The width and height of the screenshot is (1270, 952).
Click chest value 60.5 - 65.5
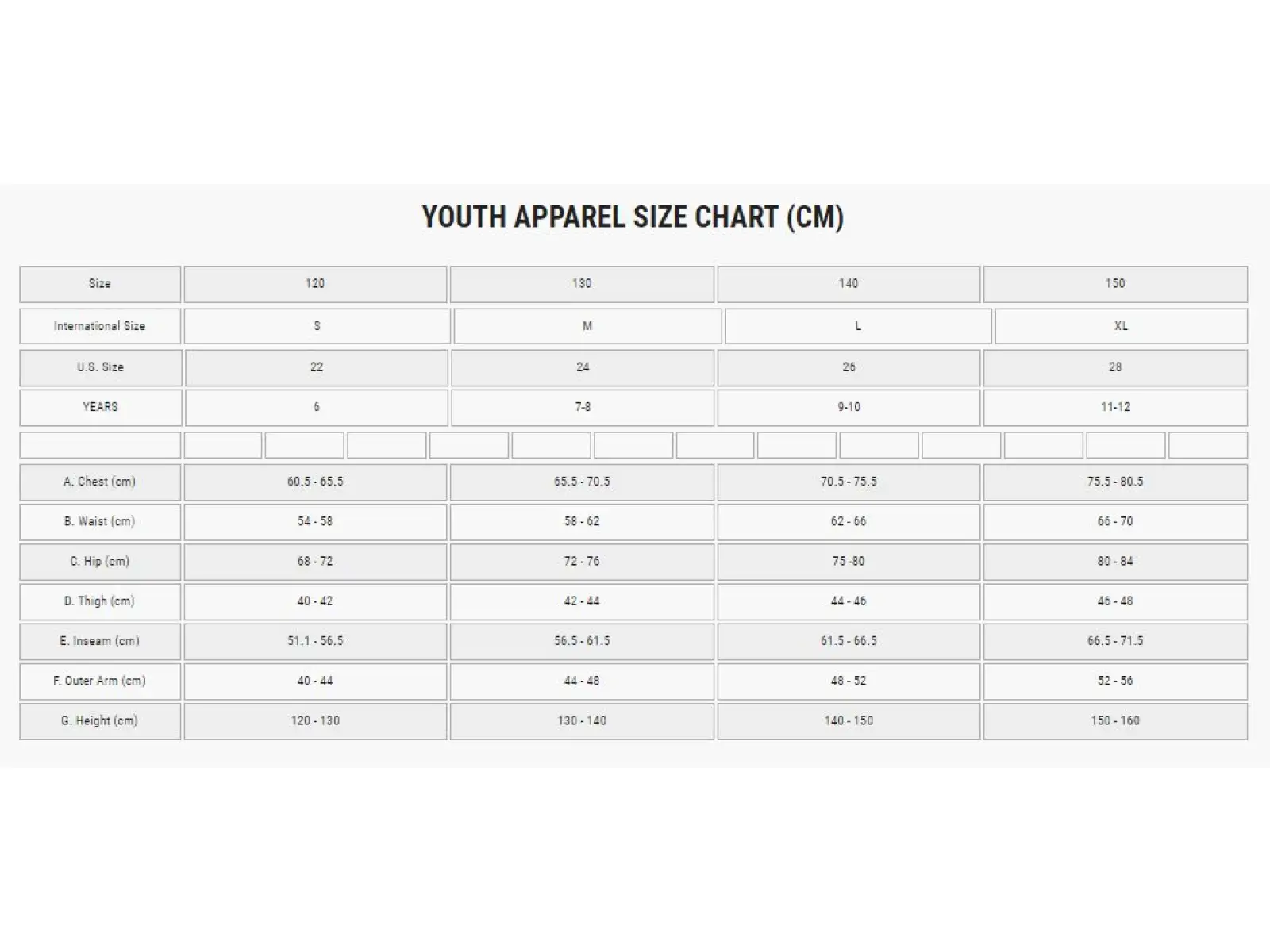click(315, 482)
